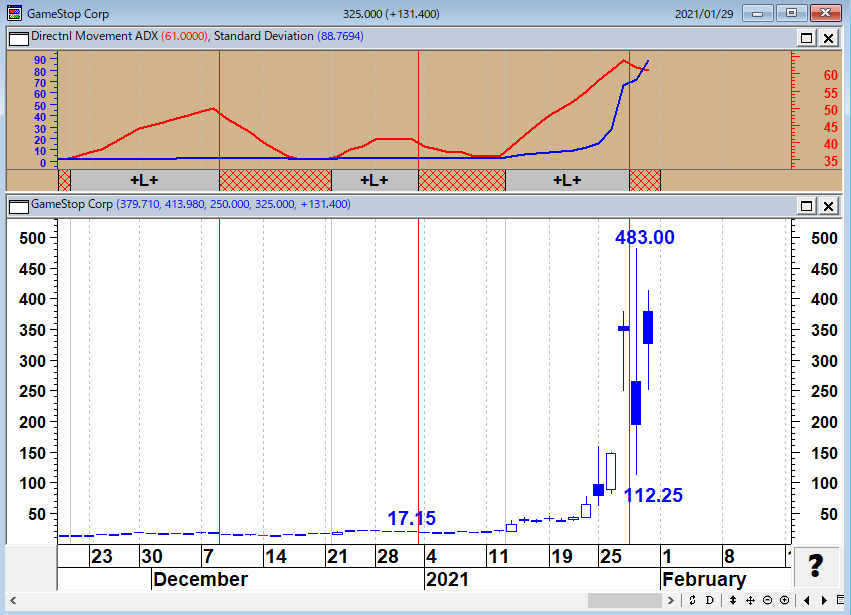Click the Directnl Movement ADX label
851x615 pixels.
coord(94,36)
